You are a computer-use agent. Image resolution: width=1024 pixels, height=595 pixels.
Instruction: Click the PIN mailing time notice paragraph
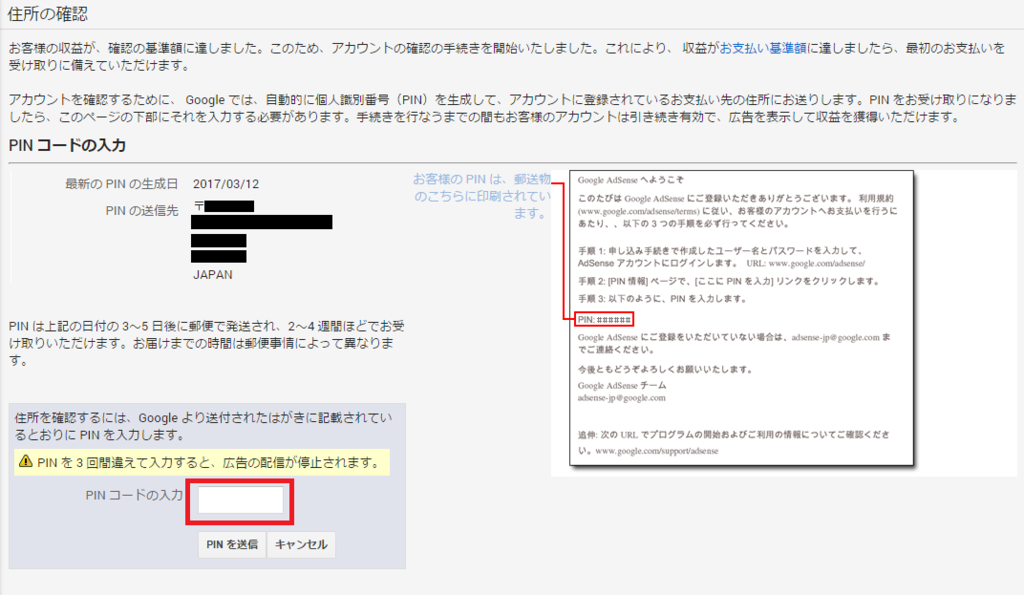[x=206, y=343]
